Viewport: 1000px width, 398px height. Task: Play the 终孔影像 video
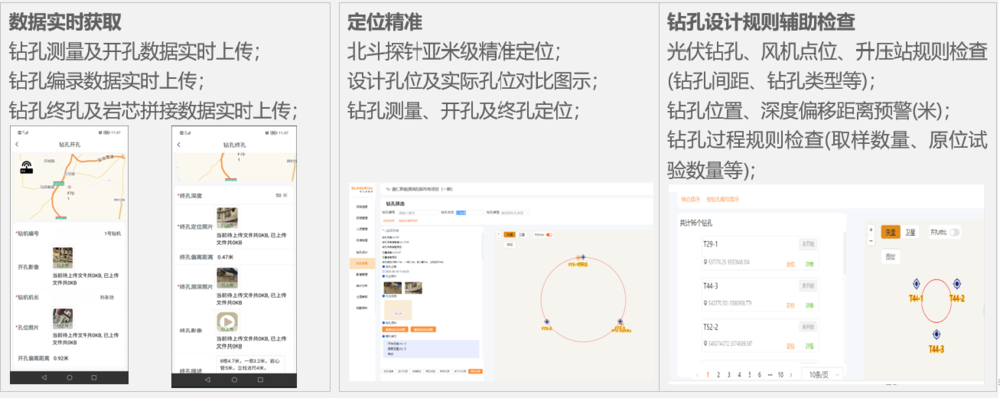pyautogui.click(x=227, y=321)
